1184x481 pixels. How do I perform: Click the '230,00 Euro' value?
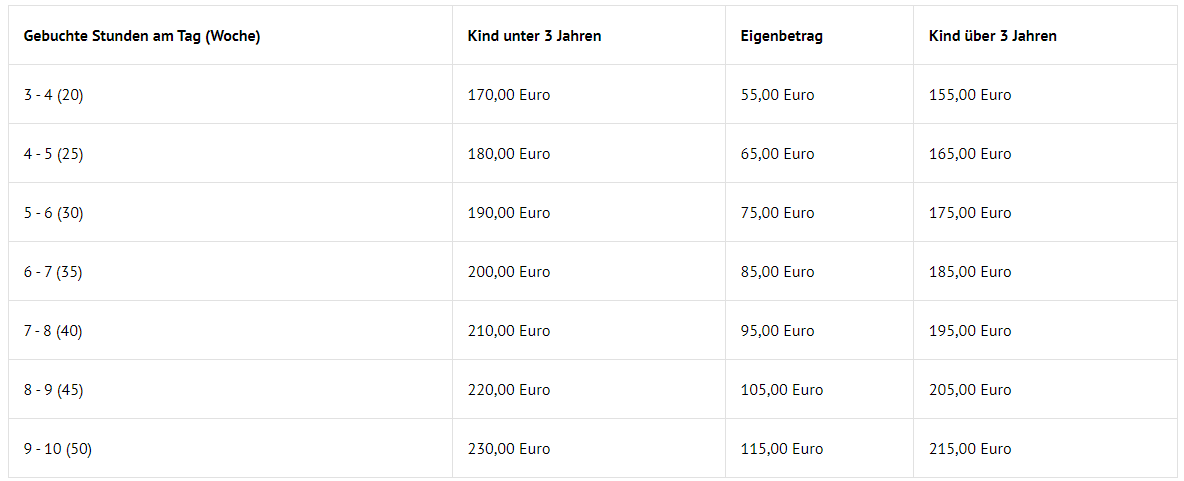[509, 449]
